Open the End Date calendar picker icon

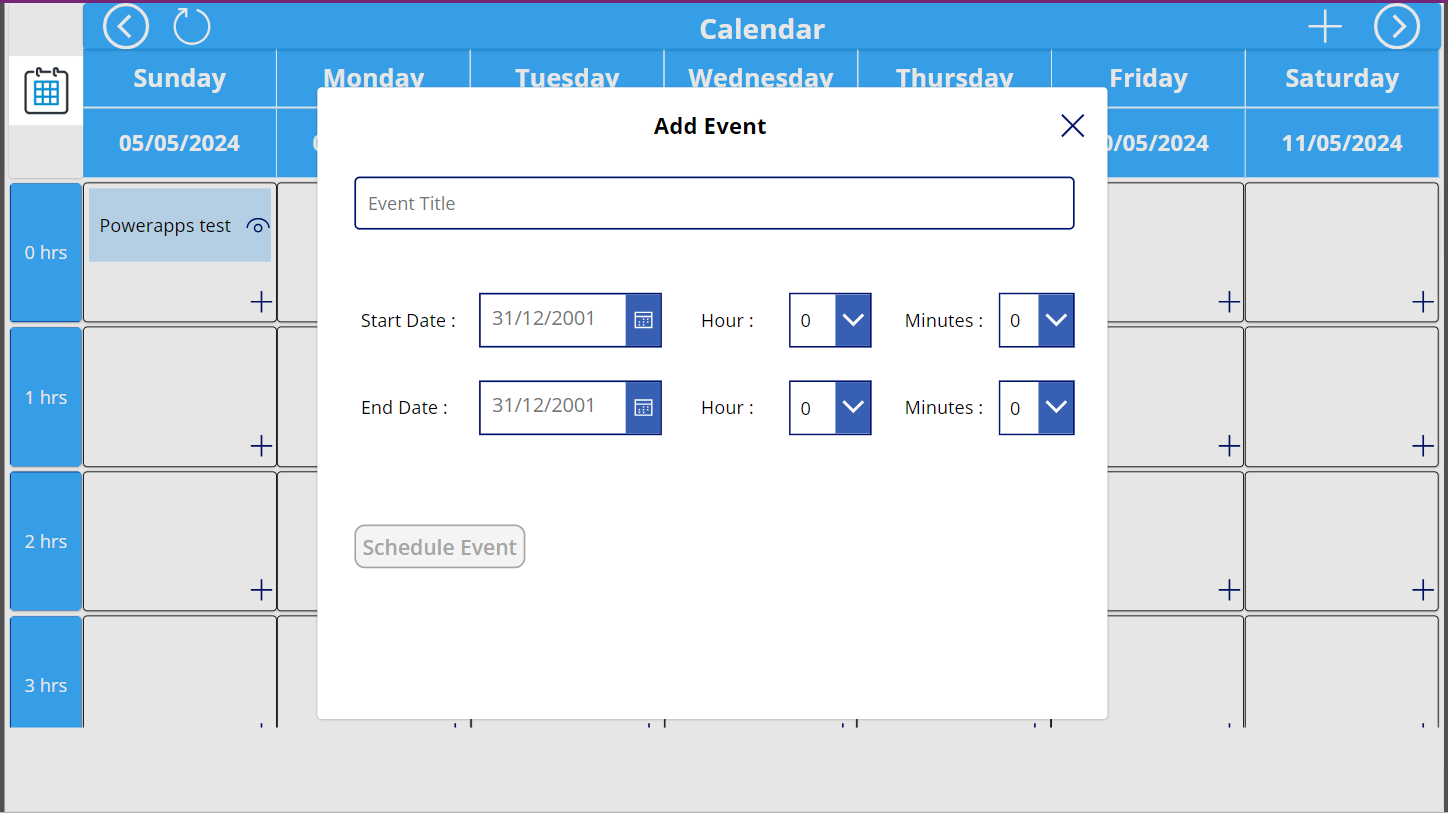point(643,407)
